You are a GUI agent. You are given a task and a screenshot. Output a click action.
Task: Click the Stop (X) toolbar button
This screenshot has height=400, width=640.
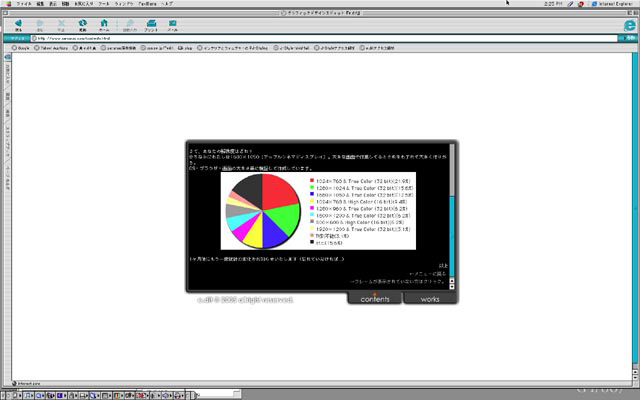pyautogui.click(x=61, y=25)
